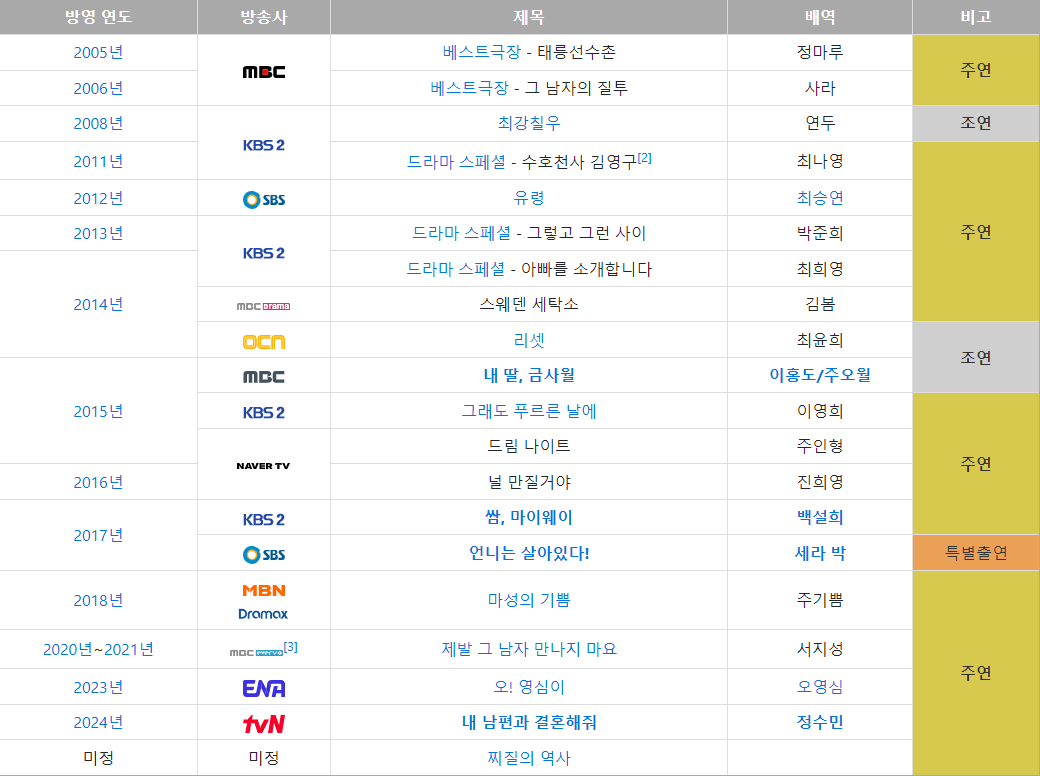Image resolution: width=1040 pixels, height=776 pixels.
Task: Click the ENA channel logo
Action: click(266, 685)
